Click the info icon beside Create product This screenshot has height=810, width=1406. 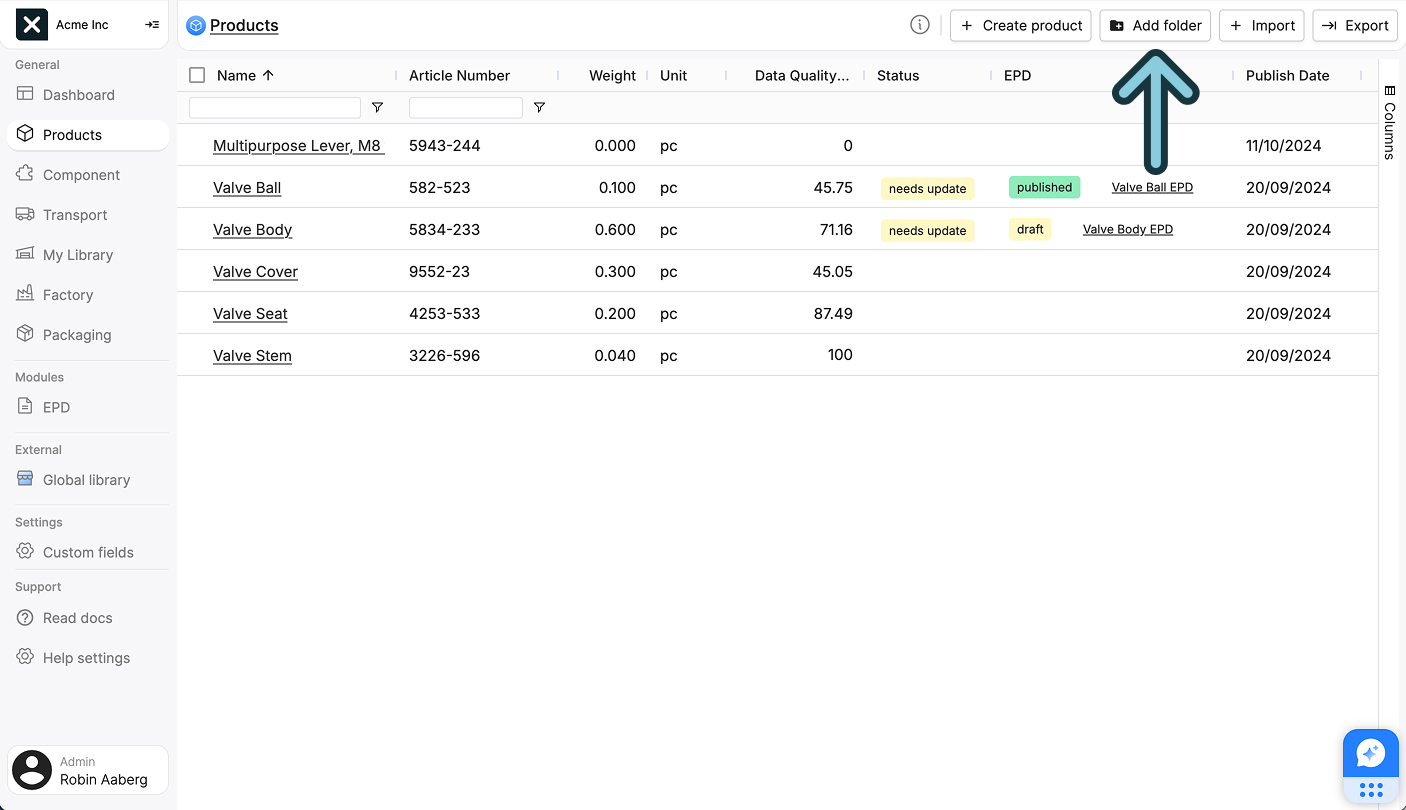coord(919,24)
